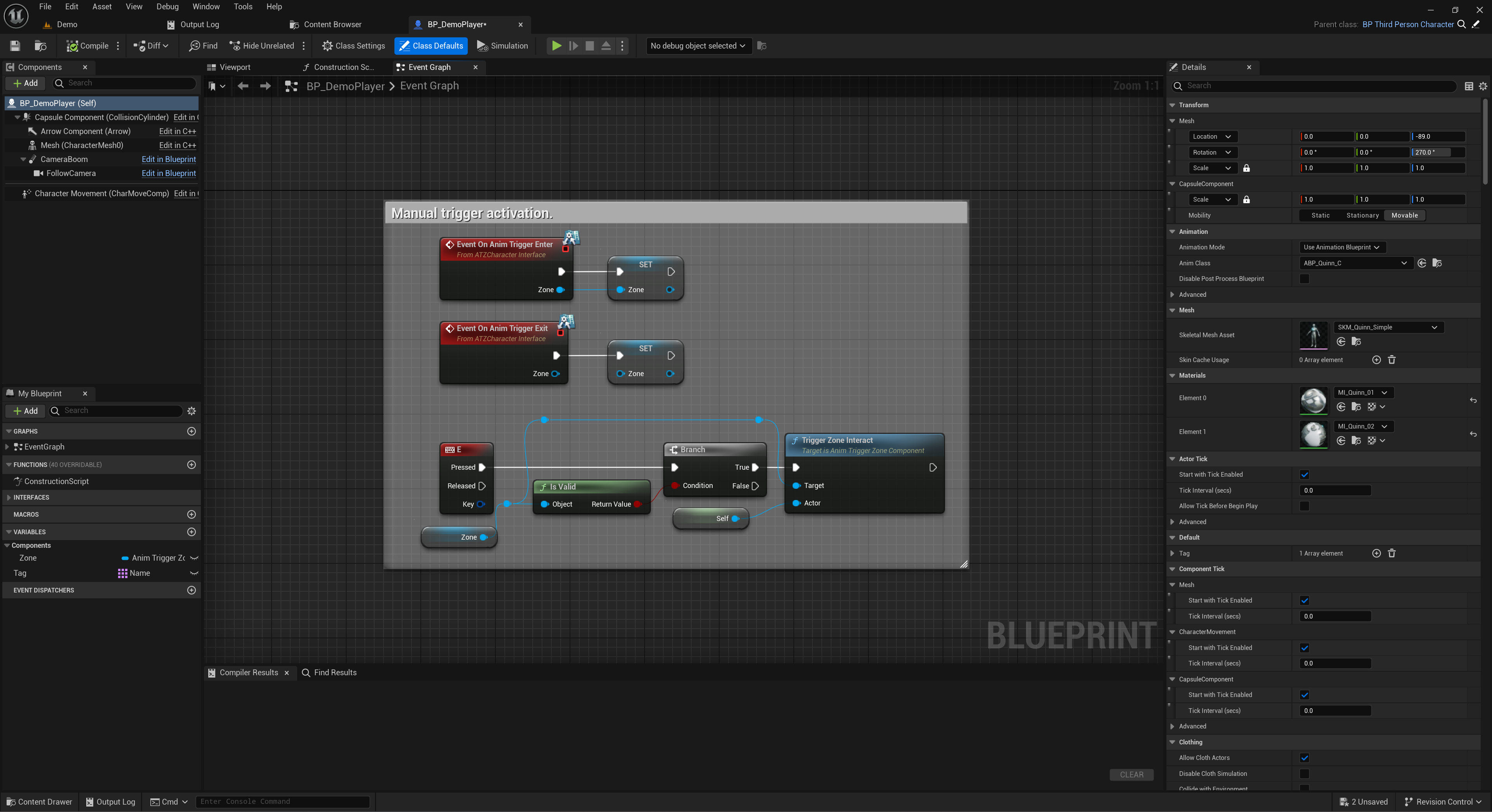Image resolution: width=1492 pixels, height=812 pixels.
Task: Save the blueprint with floppy disk icon
Action: click(15, 46)
